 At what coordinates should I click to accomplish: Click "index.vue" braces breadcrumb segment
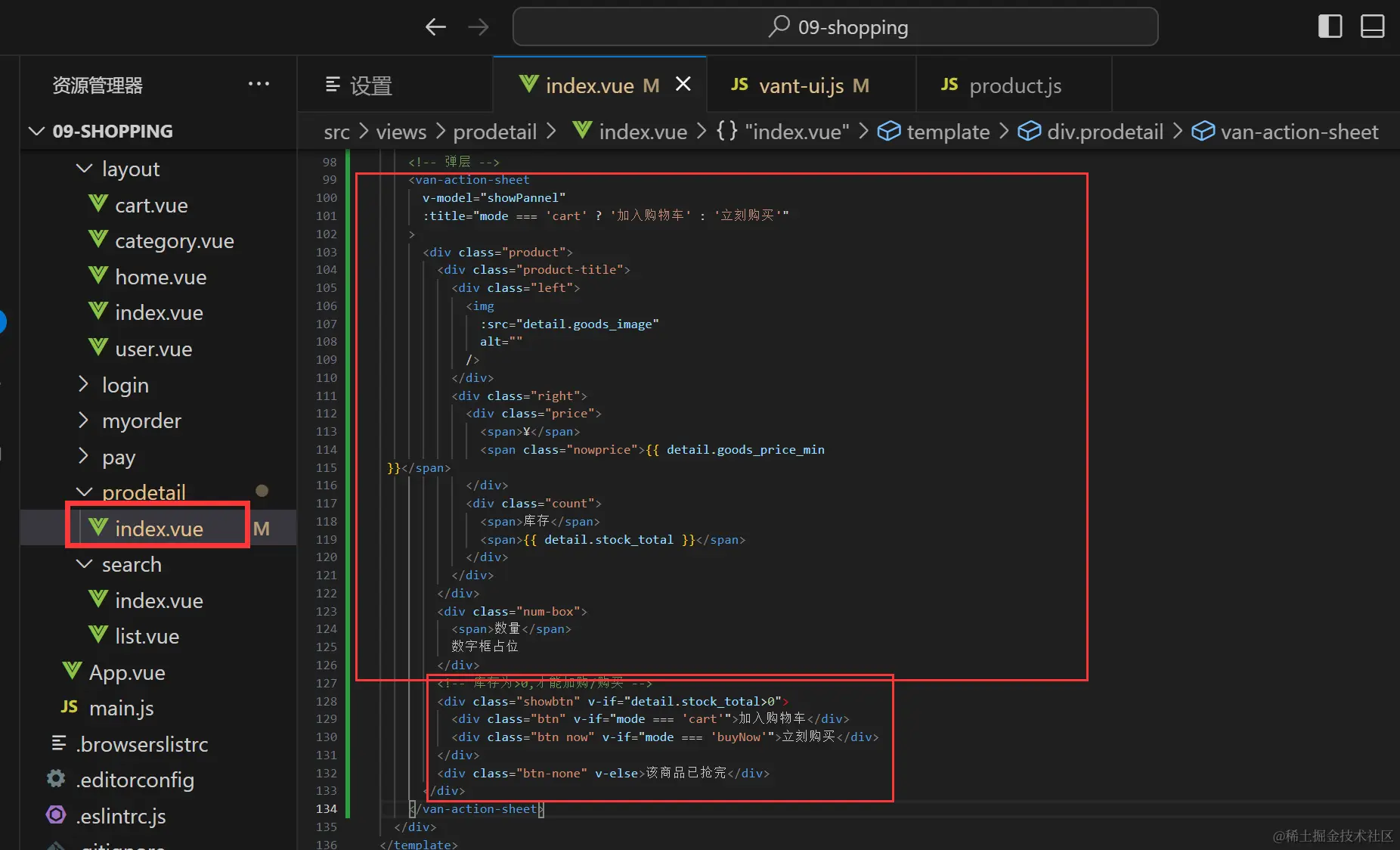(x=782, y=132)
